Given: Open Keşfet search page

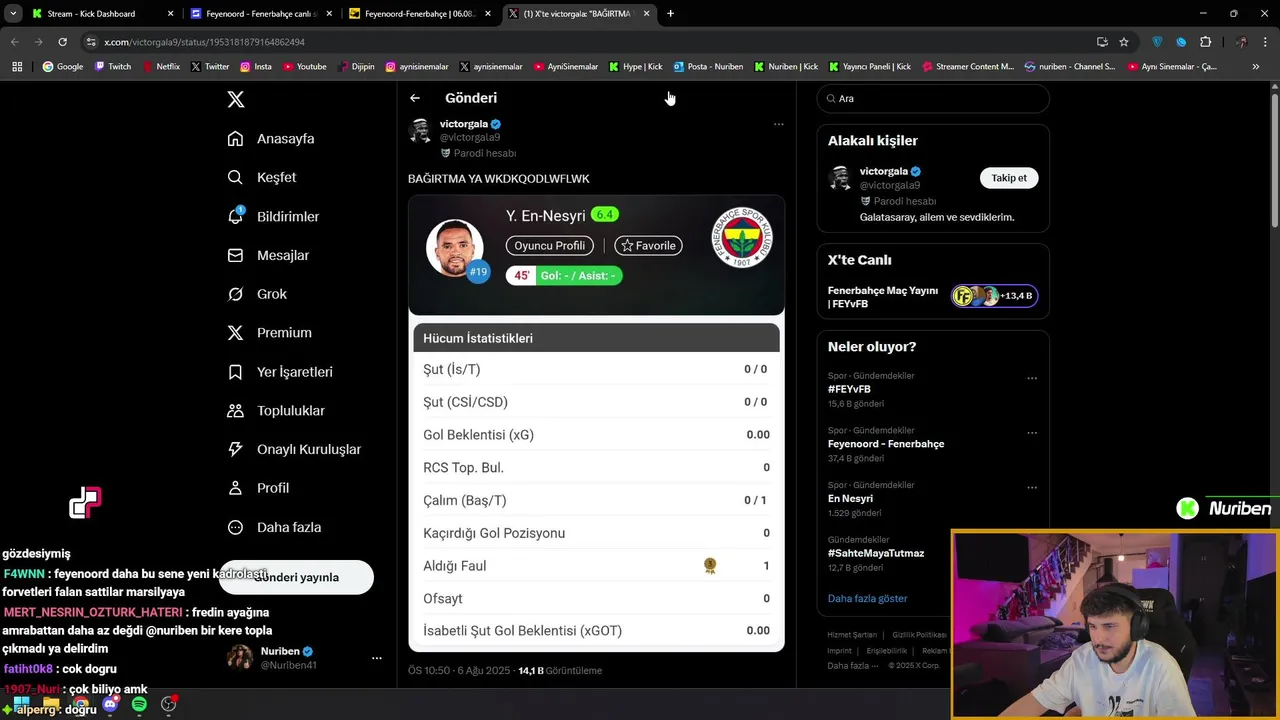Looking at the screenshot, I should pyautogui.click(x=262, y=177).
